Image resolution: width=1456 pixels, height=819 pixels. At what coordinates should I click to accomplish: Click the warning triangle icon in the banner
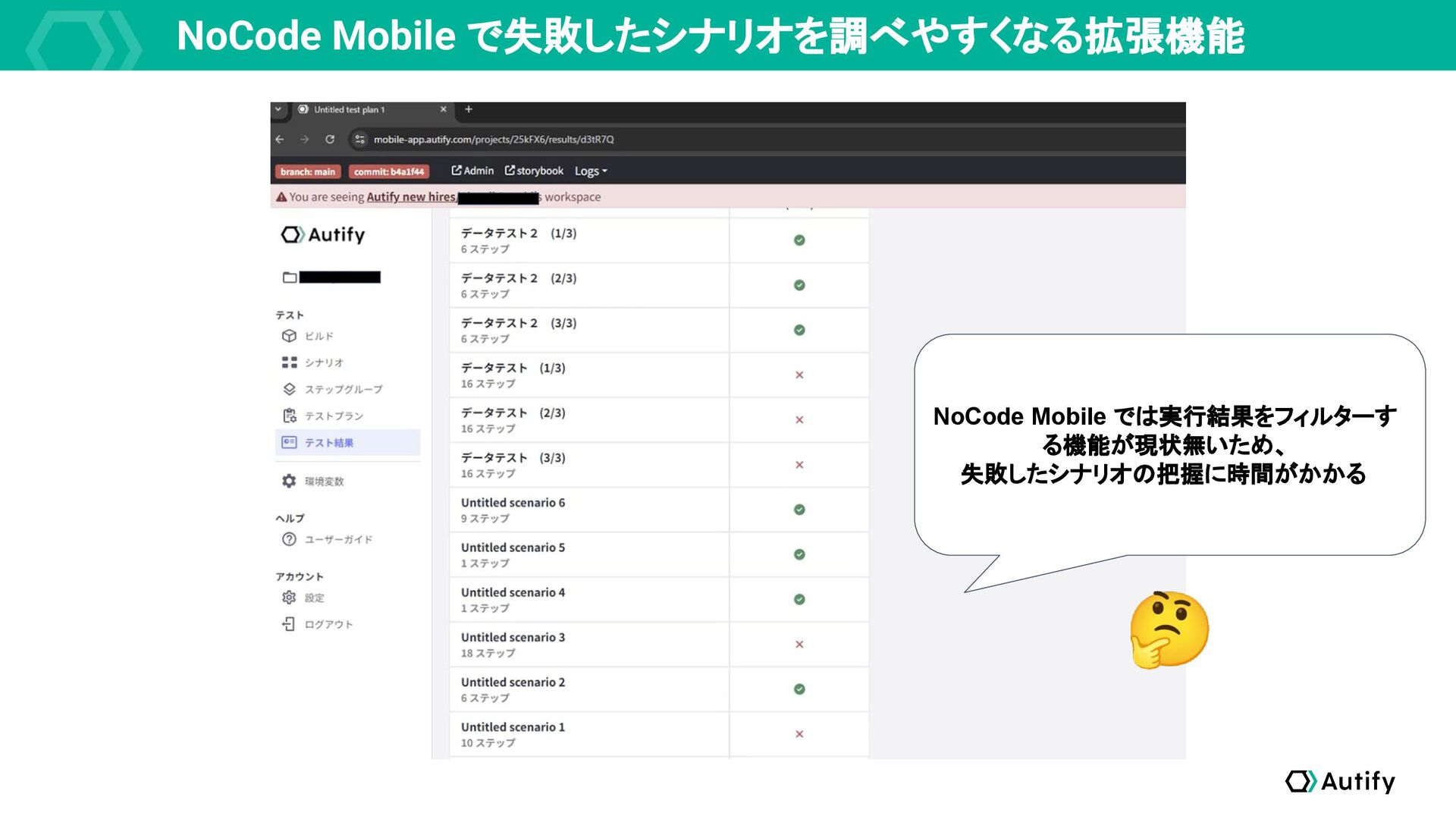[281, 197]
